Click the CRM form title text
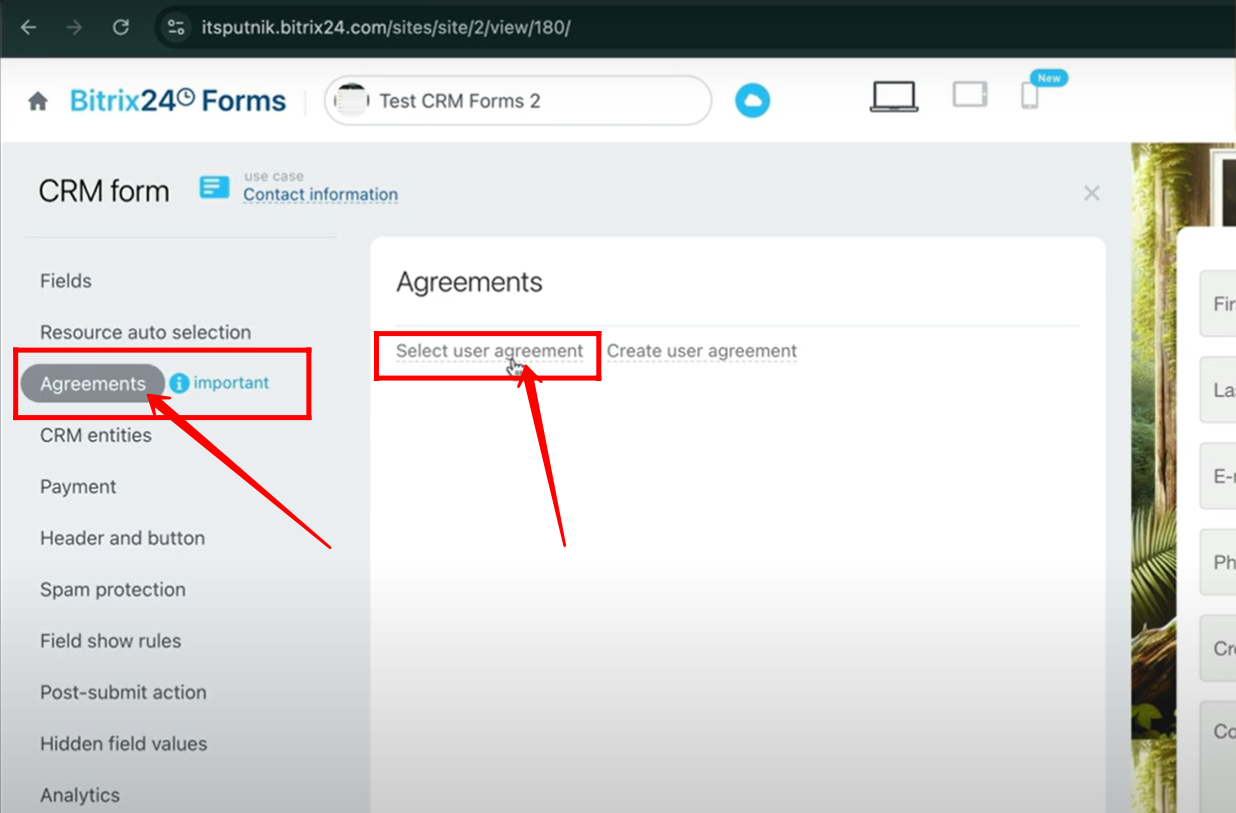 pos(104,191)
